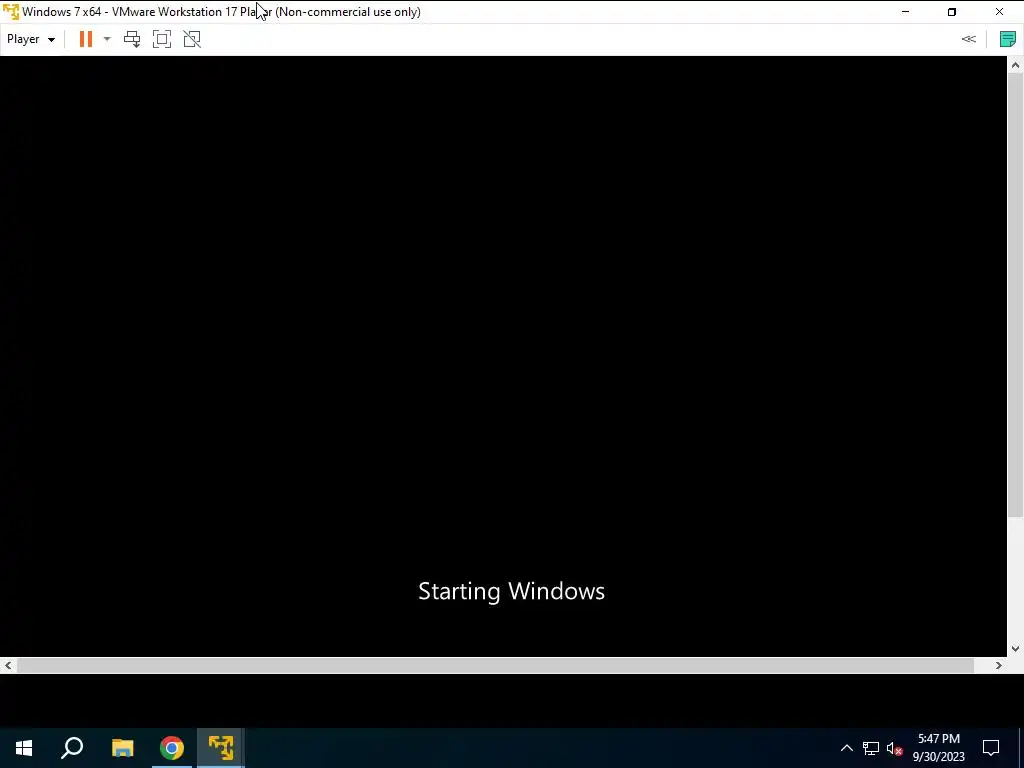The width and height of the screenshot is (1024, 768).
Task: Open the green notes message icon
Action: point(1008,39)
